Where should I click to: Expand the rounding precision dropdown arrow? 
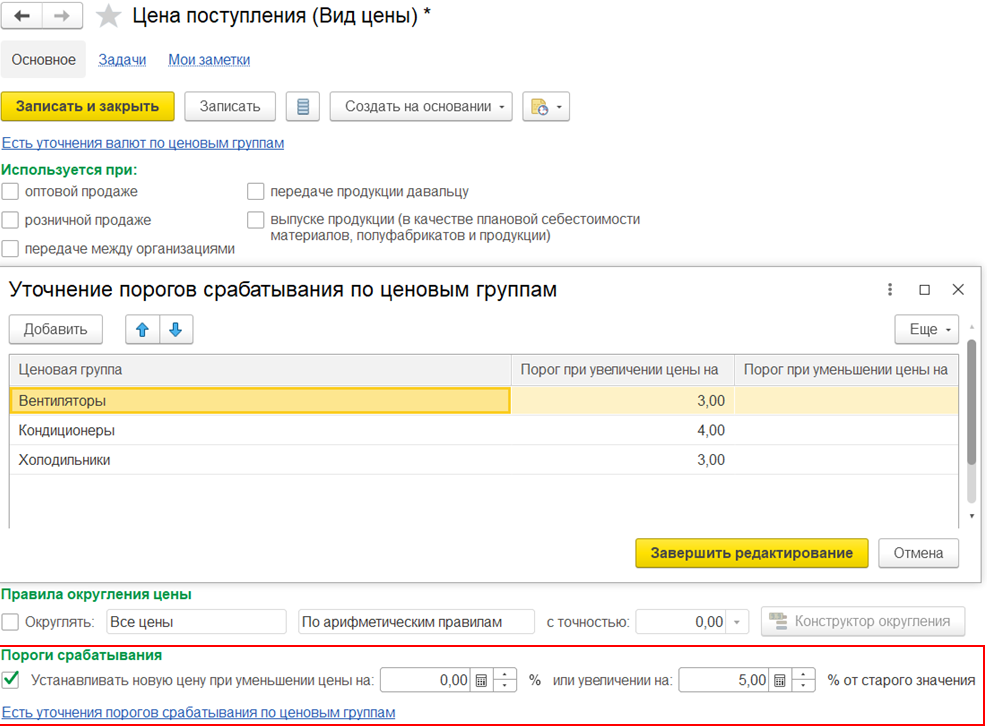(738, 622)
